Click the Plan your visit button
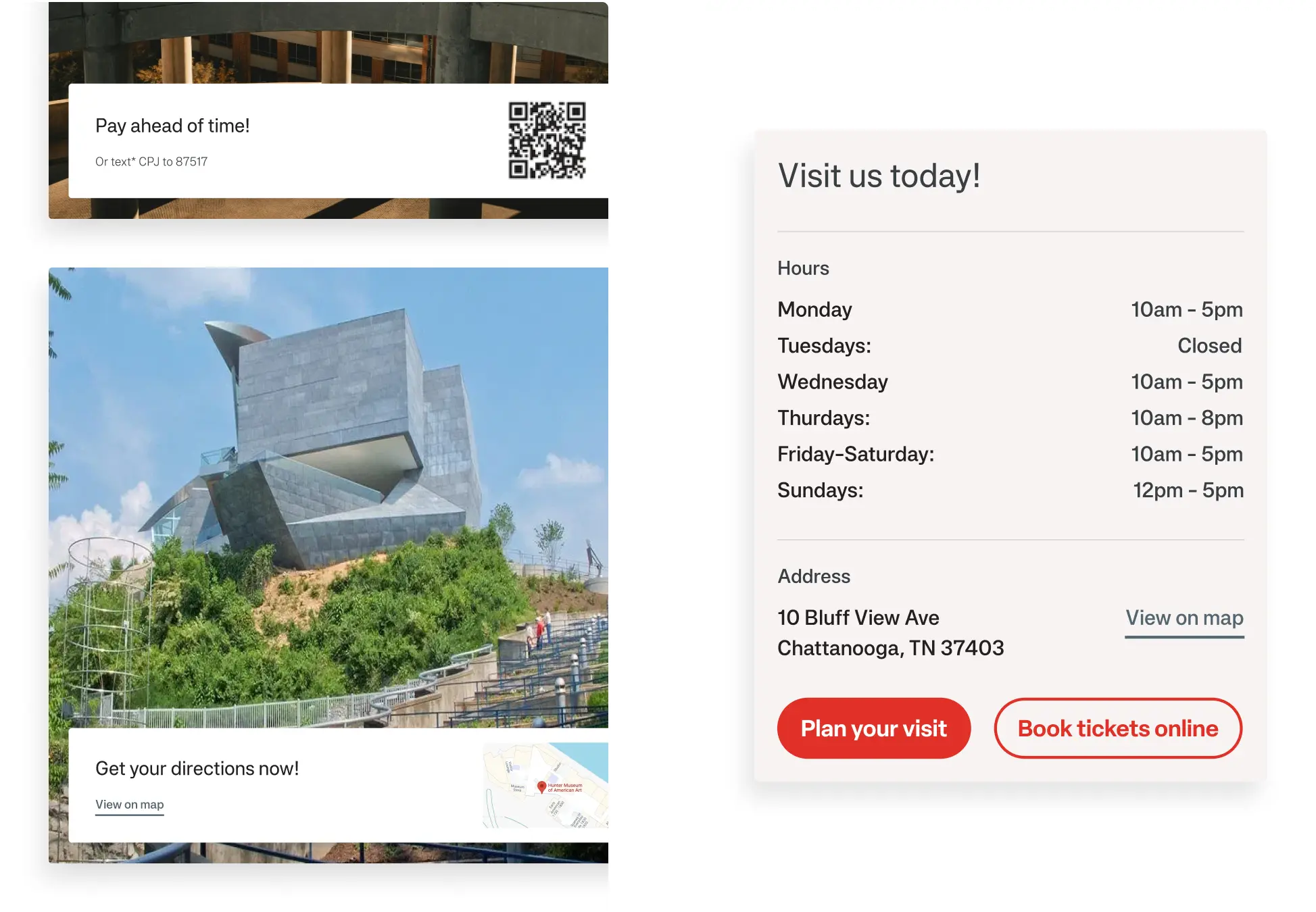The height and width of the screenshot is (912, 1316). tap(873, 728)
